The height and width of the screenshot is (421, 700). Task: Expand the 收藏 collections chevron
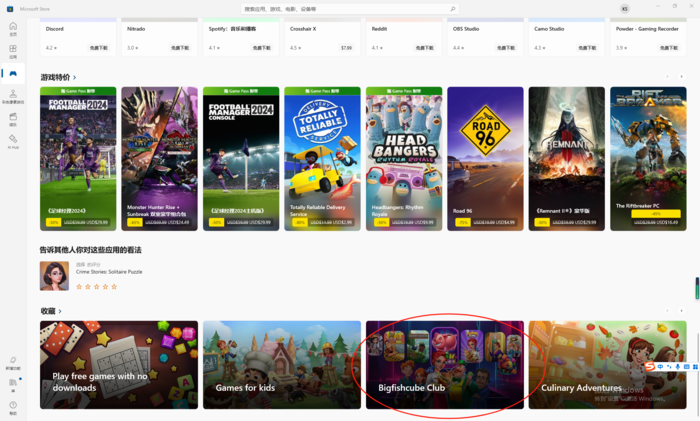pyautogui.click(x=60, y=311)
